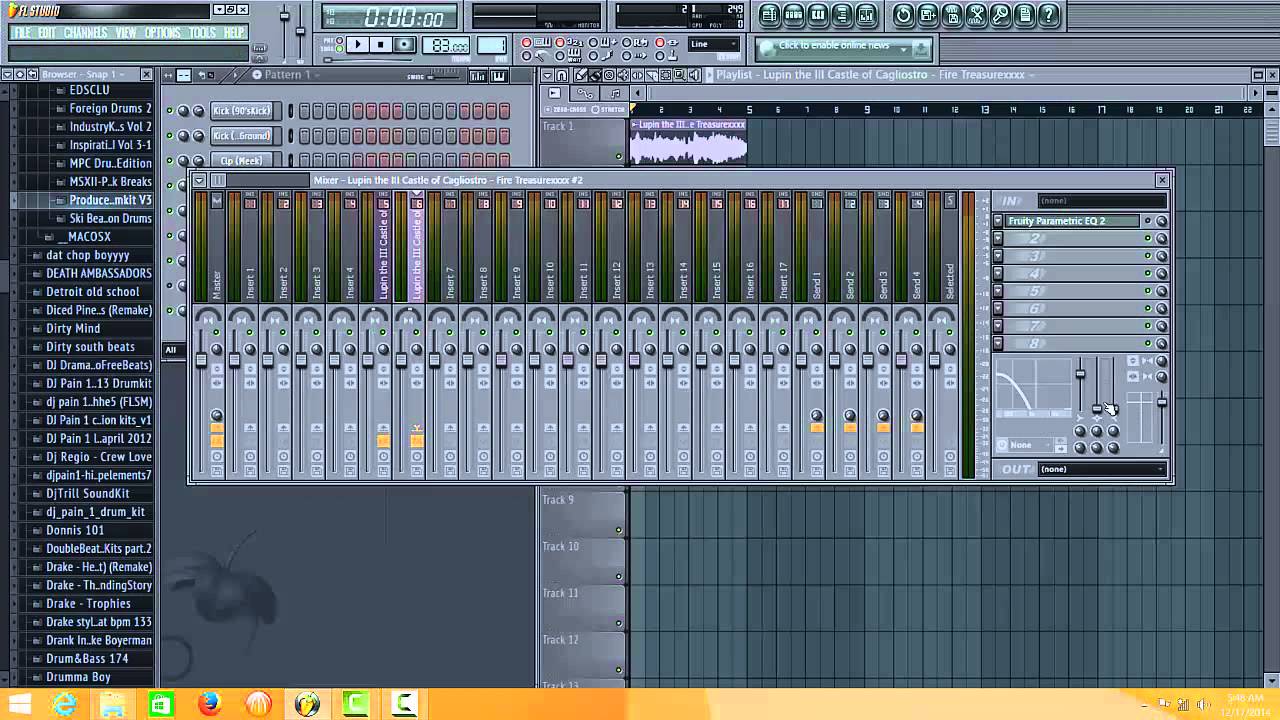Screen dimensions: 1280x720
Task: Click the Save-as-new-version icon
Action: (x=928, y=15)
